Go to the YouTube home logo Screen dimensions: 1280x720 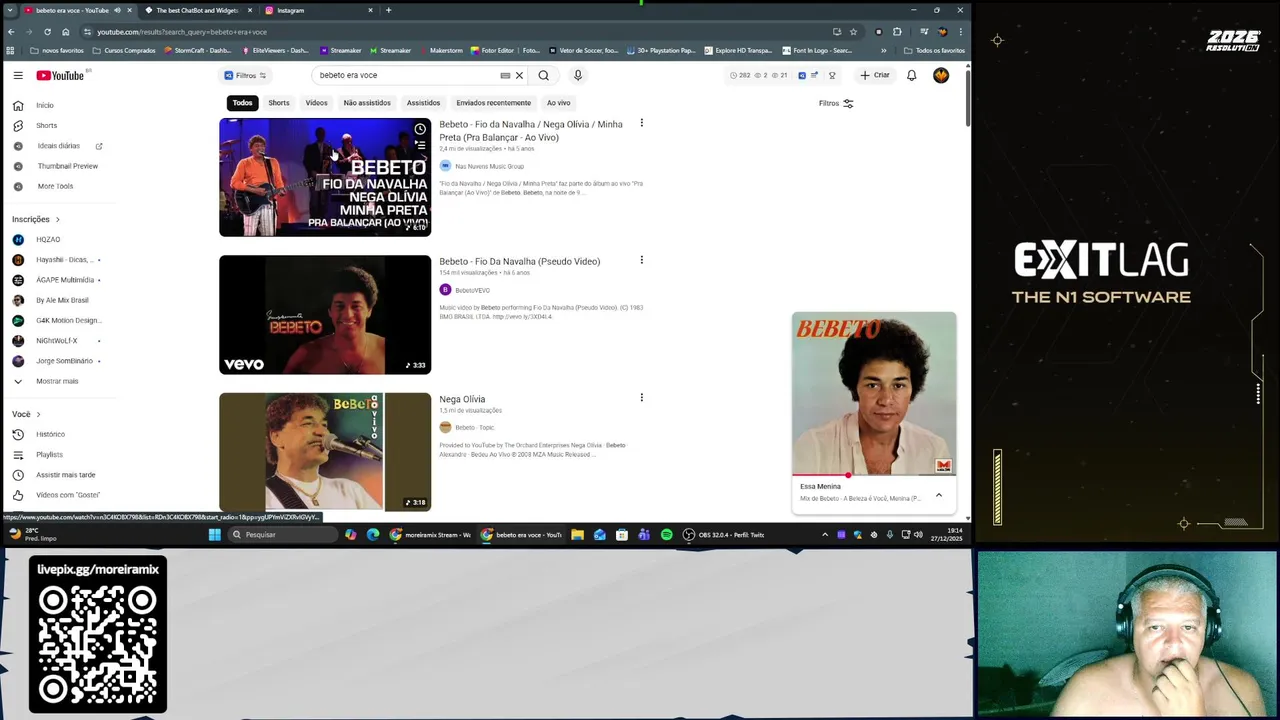coord(60,75)
